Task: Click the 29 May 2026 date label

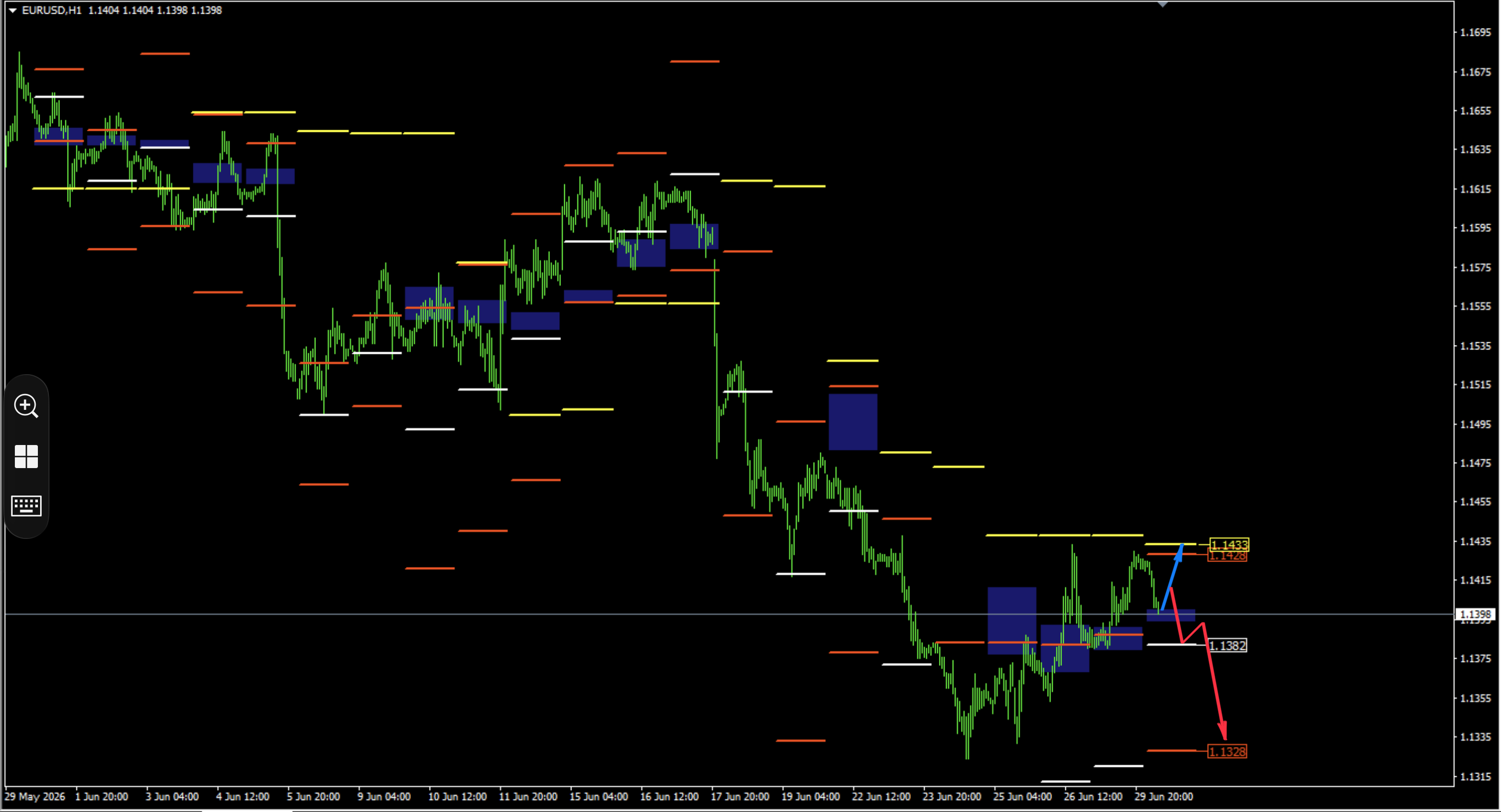Action: click(35, 796)
